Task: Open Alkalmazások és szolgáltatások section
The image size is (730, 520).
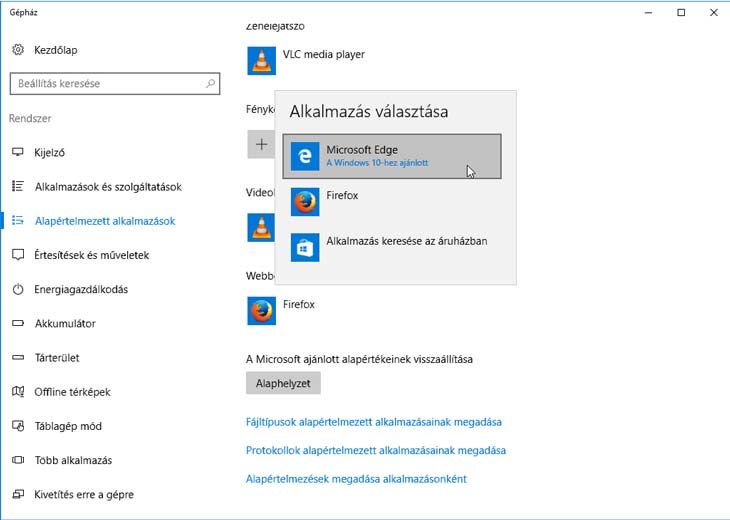Action: pyautogui.click(x=107, y=187)
